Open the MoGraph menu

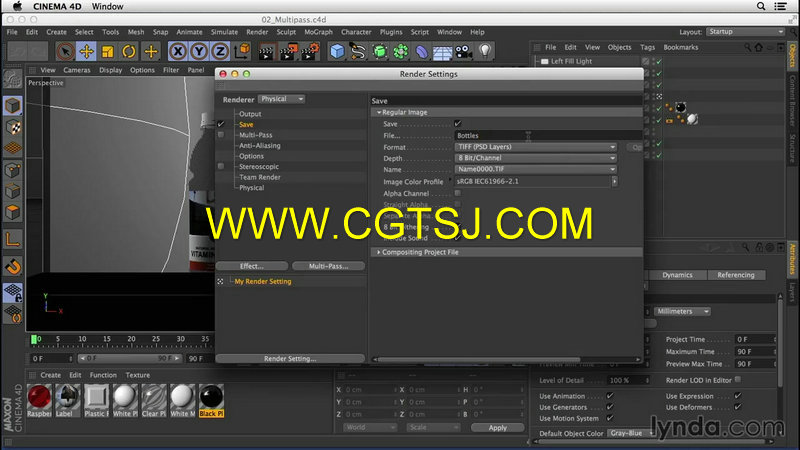pos(318,32)
